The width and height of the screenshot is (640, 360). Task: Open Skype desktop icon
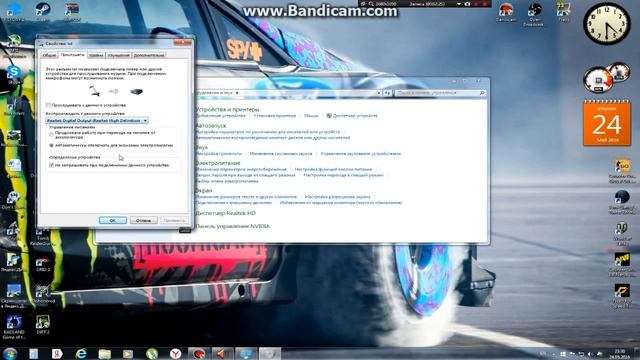point(13,75)
